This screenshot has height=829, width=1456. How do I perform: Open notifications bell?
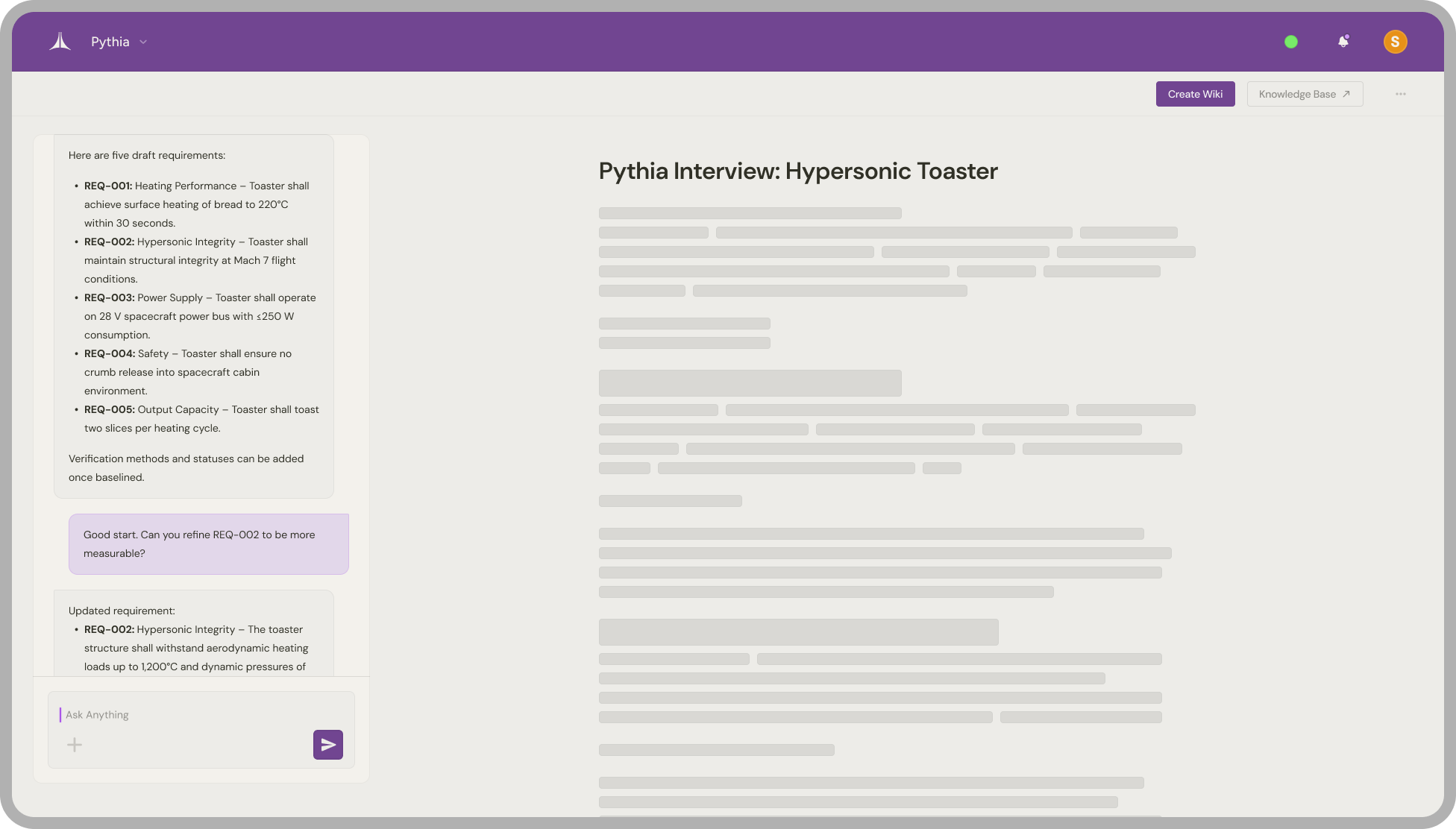click(1343, 42)
